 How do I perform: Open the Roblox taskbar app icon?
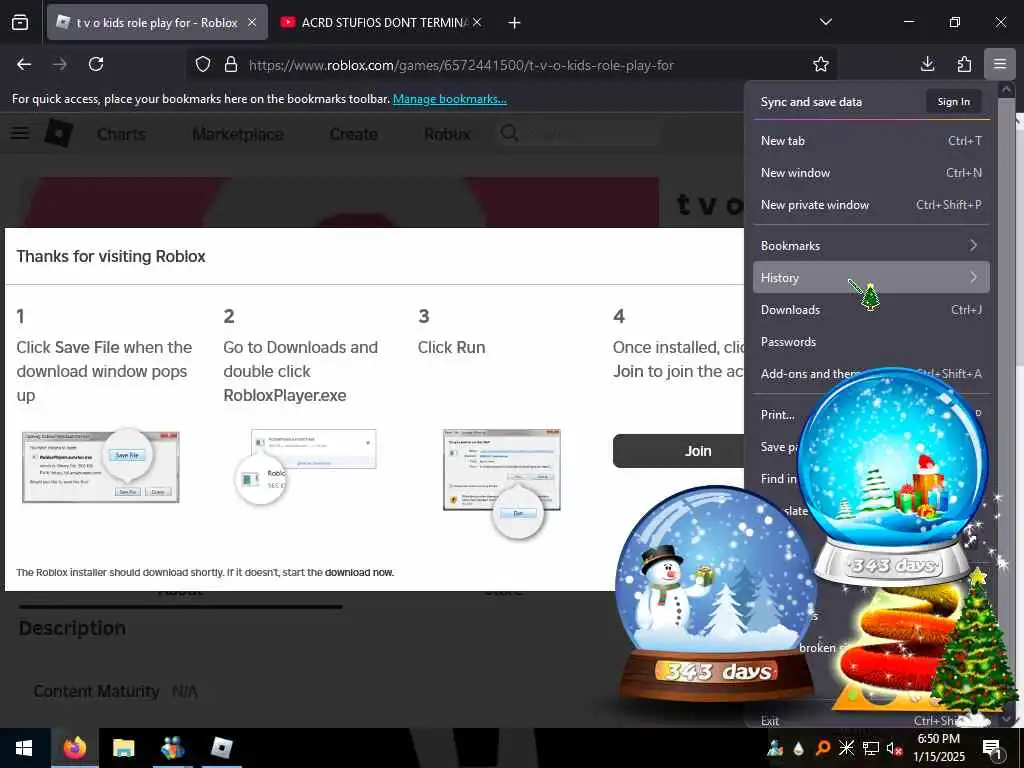pyautogui.click(x=221, y=748)
